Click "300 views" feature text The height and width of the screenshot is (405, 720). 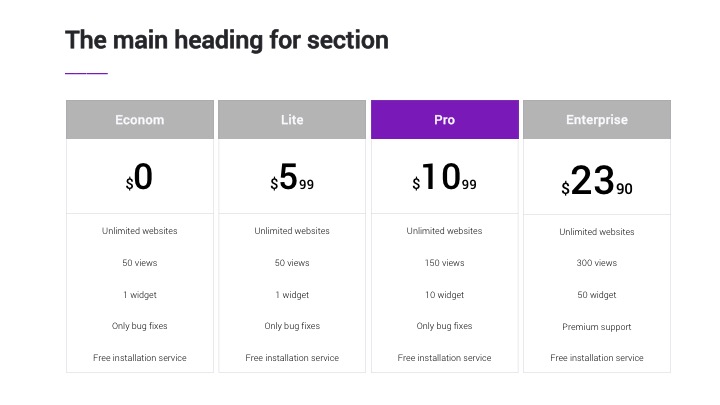pyautogui.click(x=597, y=264)
